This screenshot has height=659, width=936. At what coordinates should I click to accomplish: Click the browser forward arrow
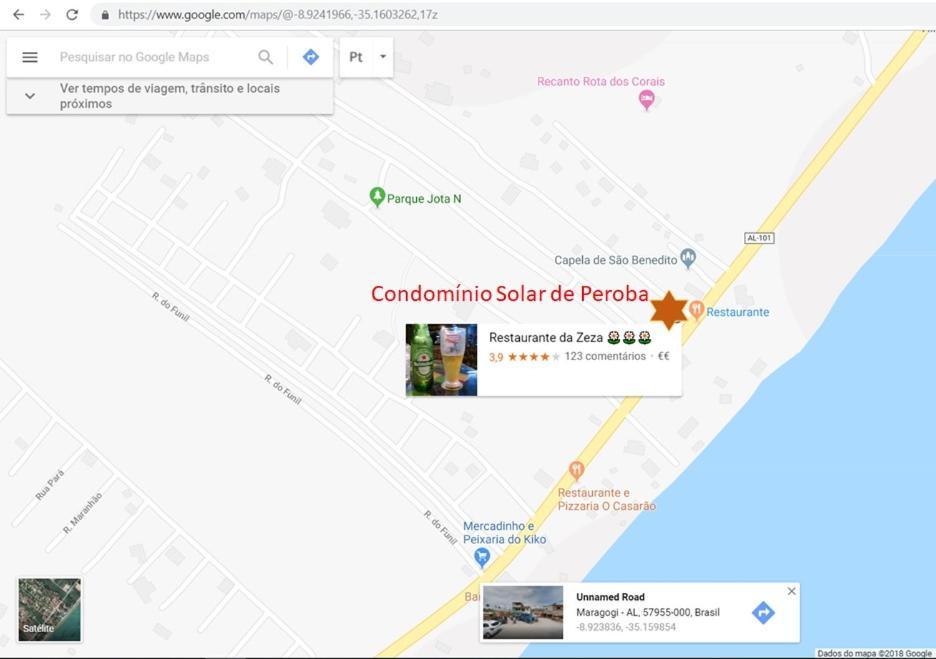point(45,14)
